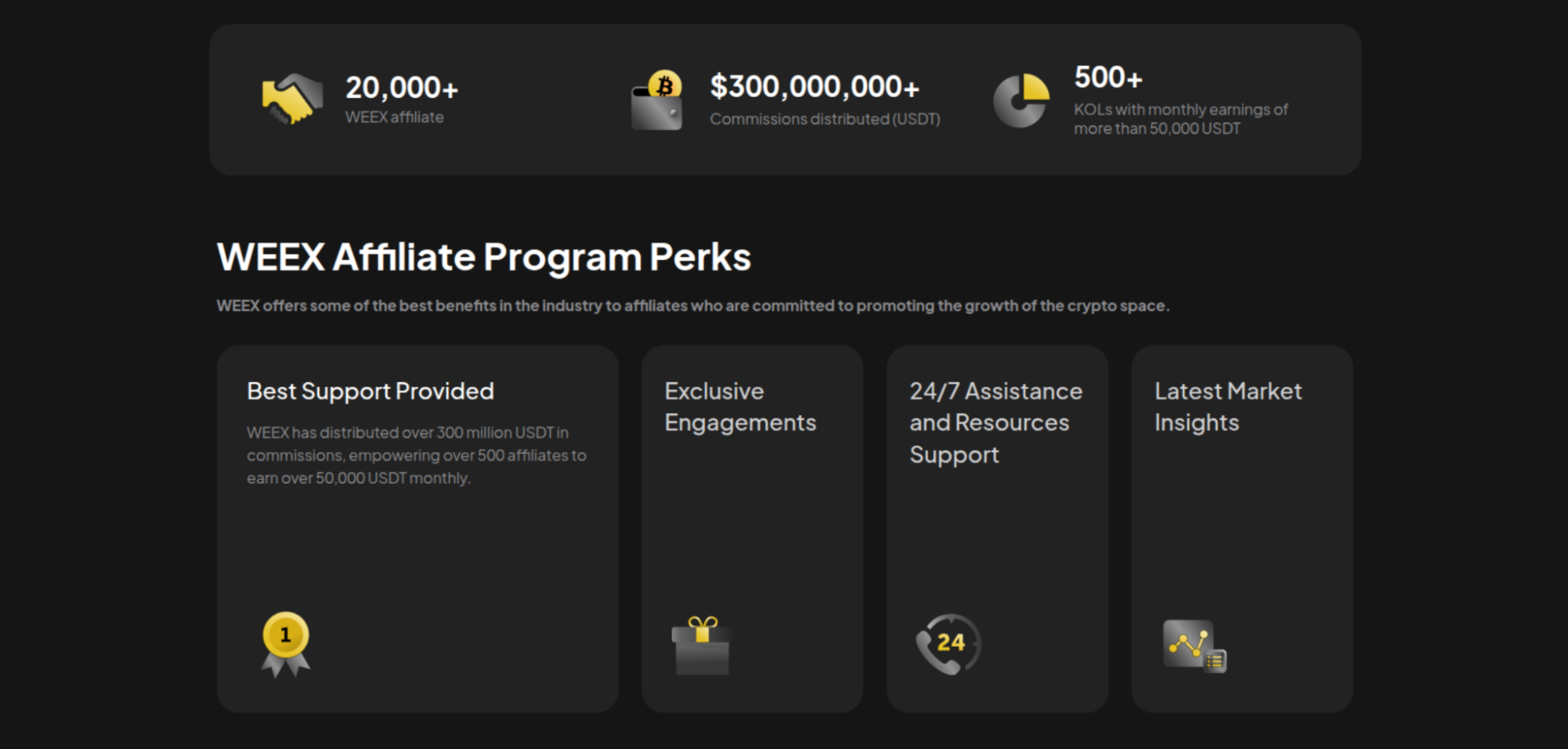Click the gold number-one medal icon
This screenshot has height=749, width=1568.
point(286,644)
